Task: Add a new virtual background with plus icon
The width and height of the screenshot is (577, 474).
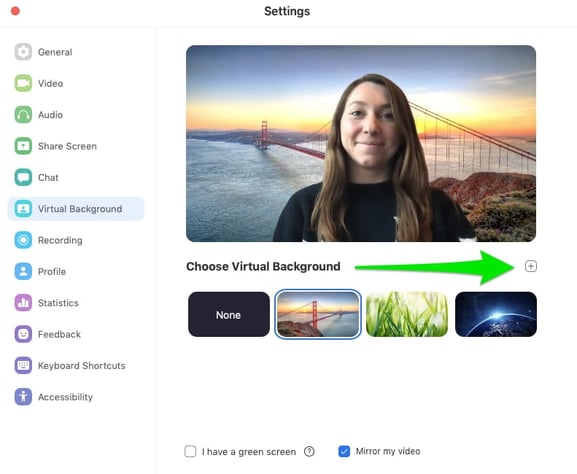Action: [x=531, y=266]
